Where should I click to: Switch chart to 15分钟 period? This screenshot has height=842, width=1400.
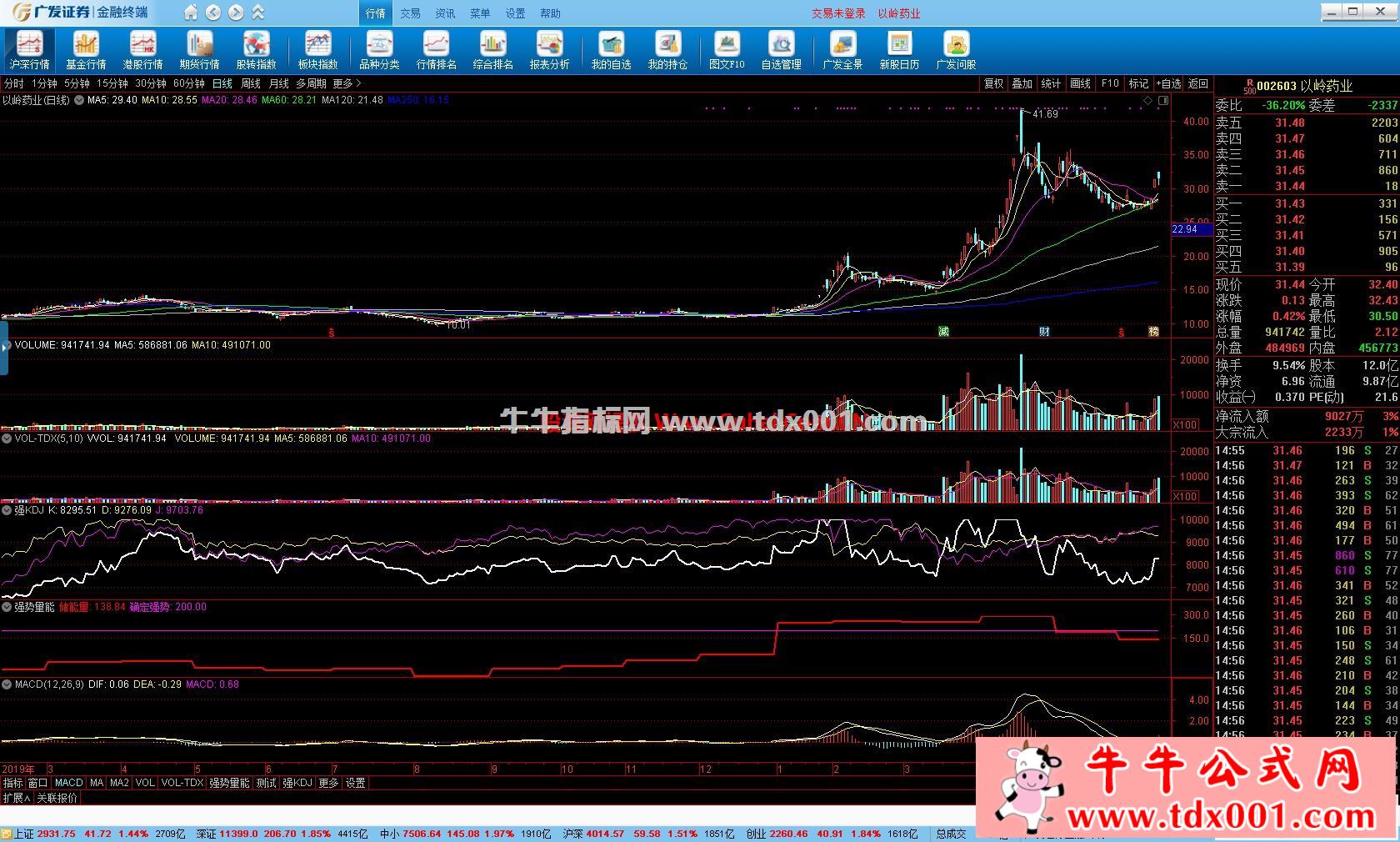[x=112, y=83]
